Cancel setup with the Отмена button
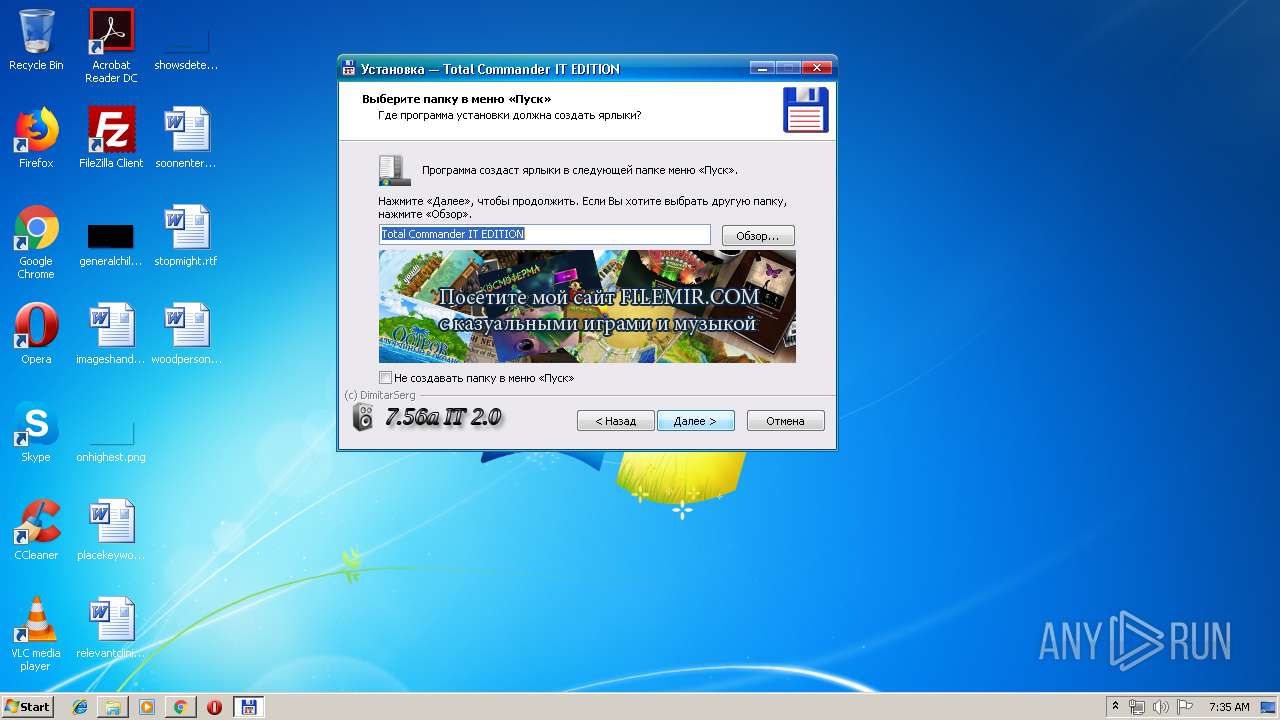 [785, 421]
